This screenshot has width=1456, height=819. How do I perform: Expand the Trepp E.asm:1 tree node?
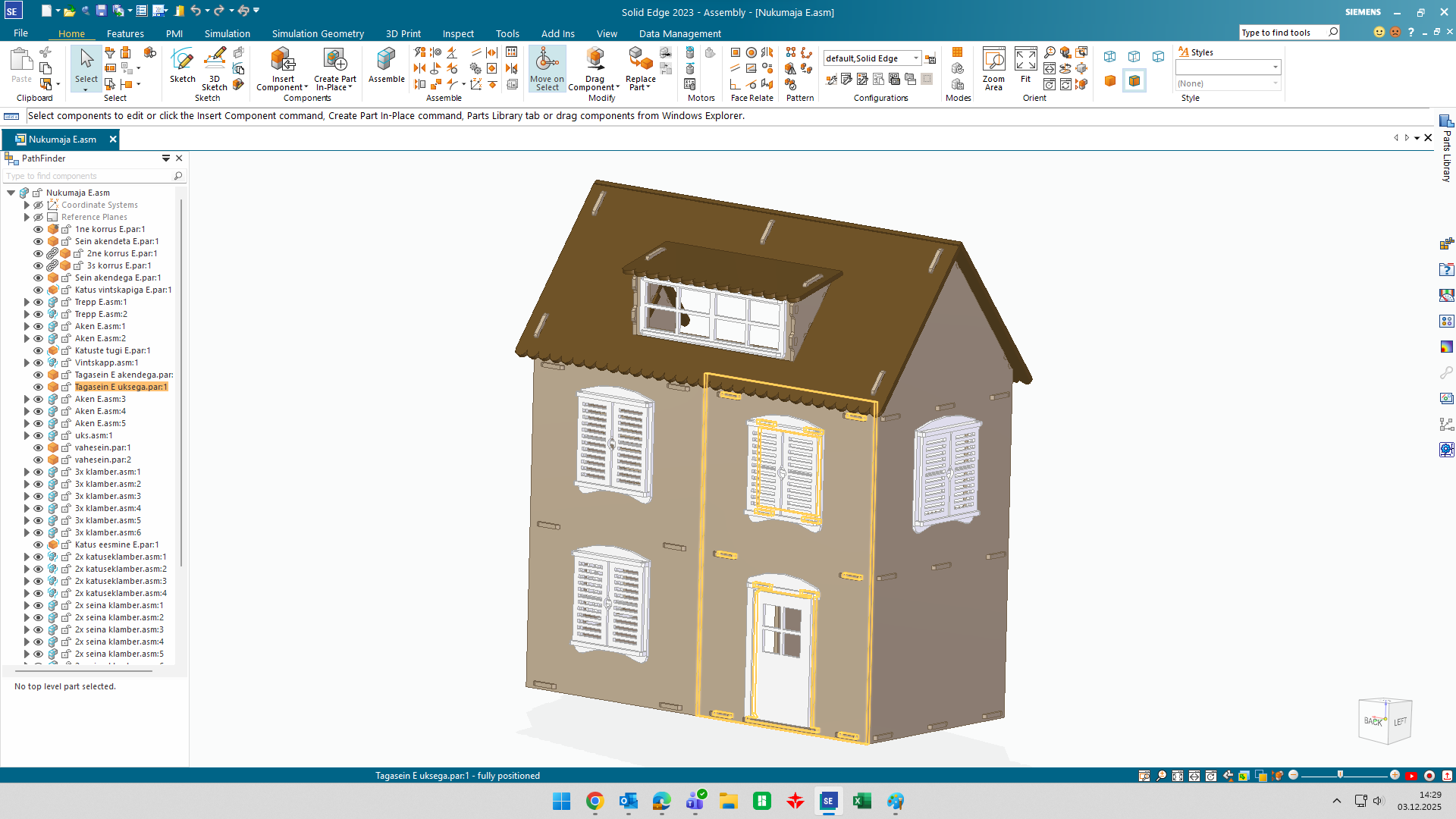tap(27, 302)
